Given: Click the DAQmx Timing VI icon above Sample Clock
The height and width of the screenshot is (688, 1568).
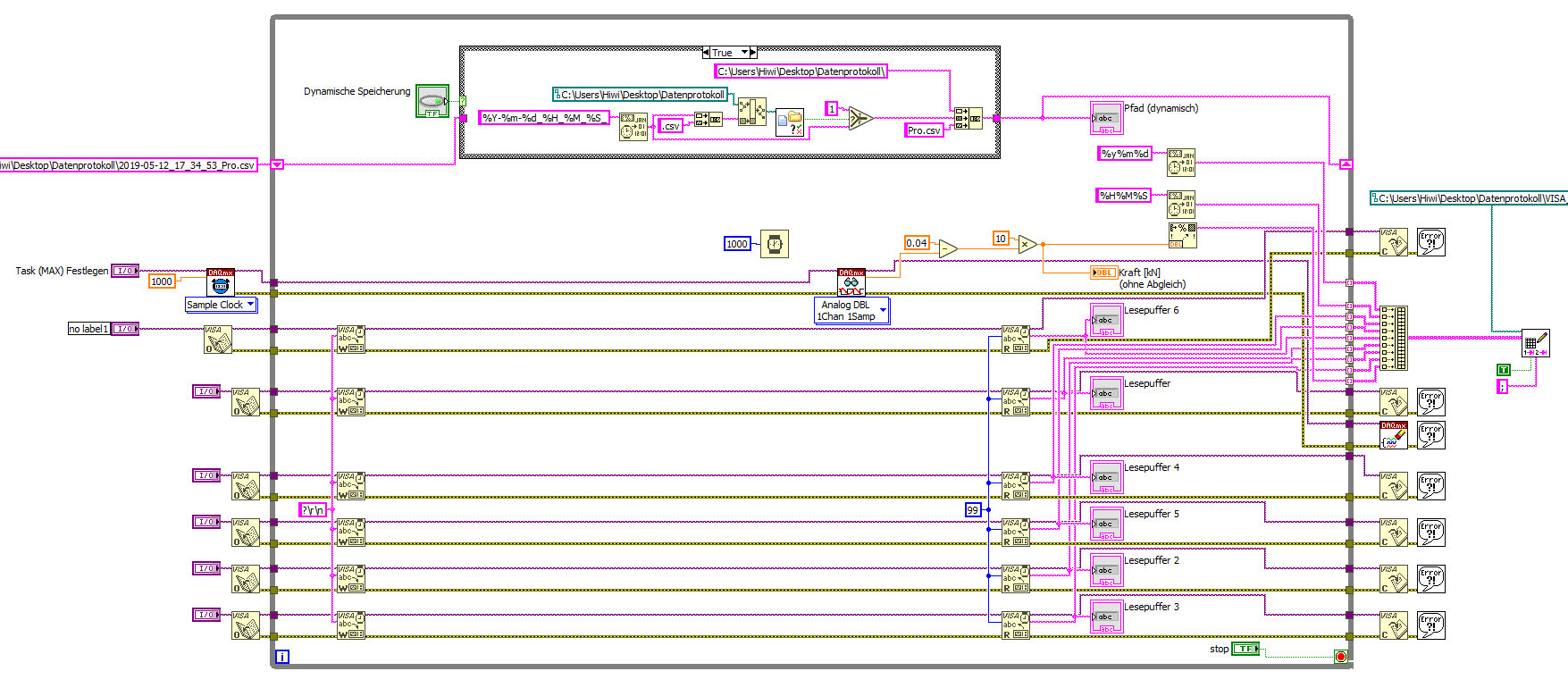Looking at the screenshot, I should point(221,282).
